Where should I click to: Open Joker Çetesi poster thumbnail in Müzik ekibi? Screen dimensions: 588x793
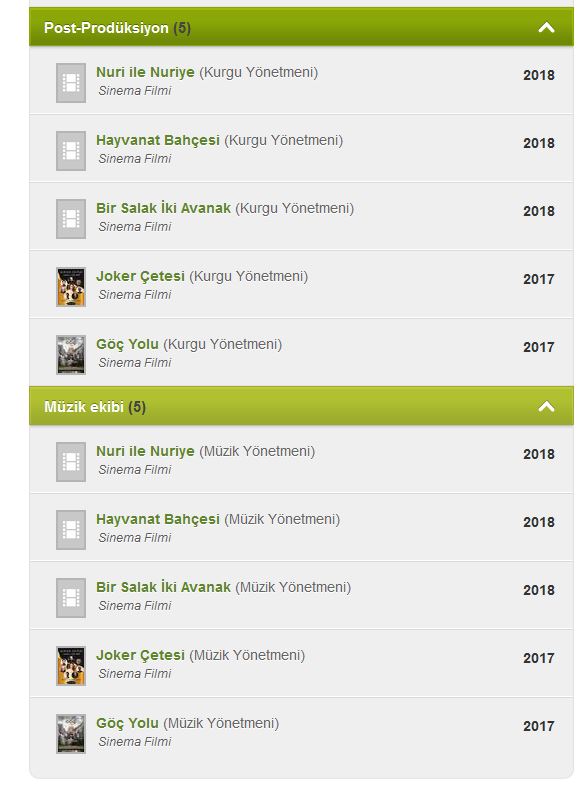click(71, 666)
